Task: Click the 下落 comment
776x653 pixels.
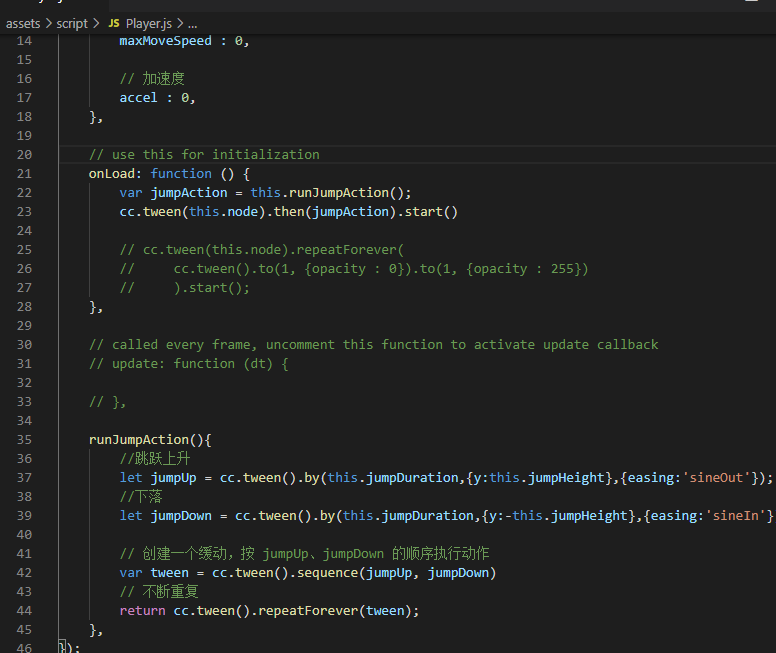Action: (141, 497)
